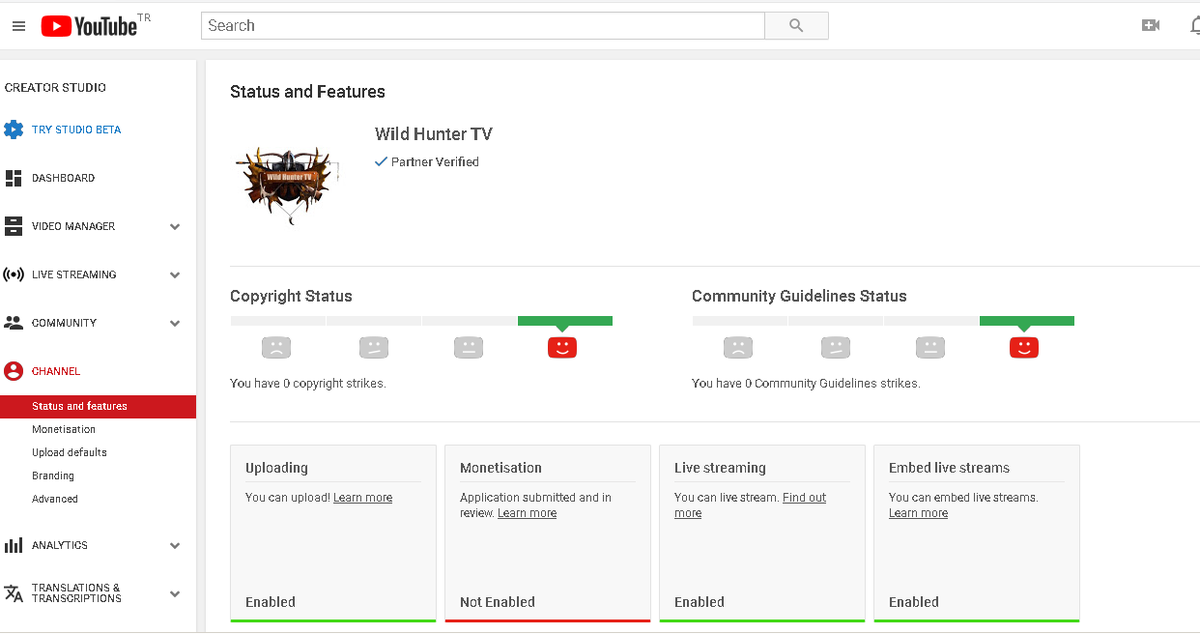Click the Analytics bar chart icon
The image size is (1200, 634).
(x=13, y=545)
